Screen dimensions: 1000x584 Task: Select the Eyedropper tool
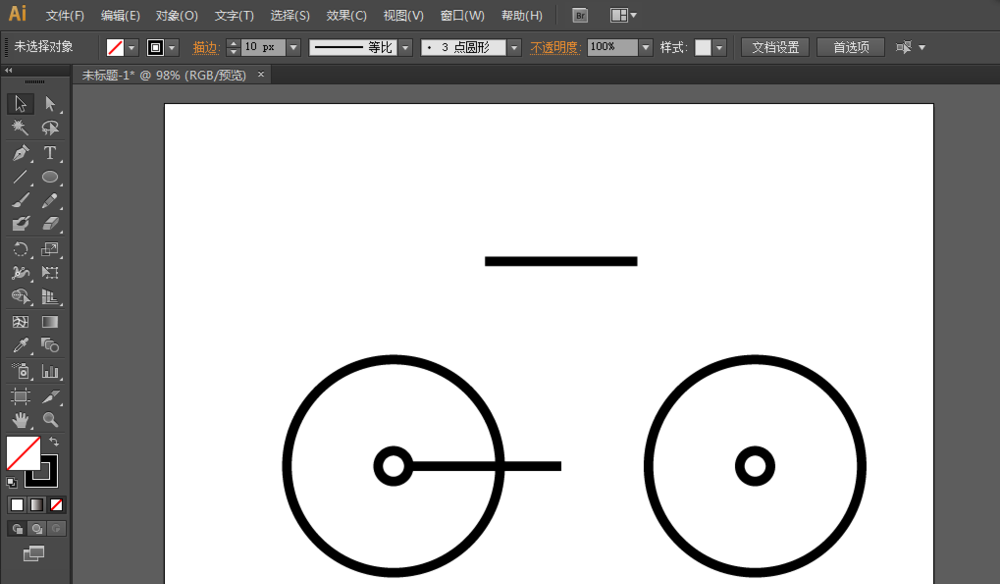[x=21, y=344]
